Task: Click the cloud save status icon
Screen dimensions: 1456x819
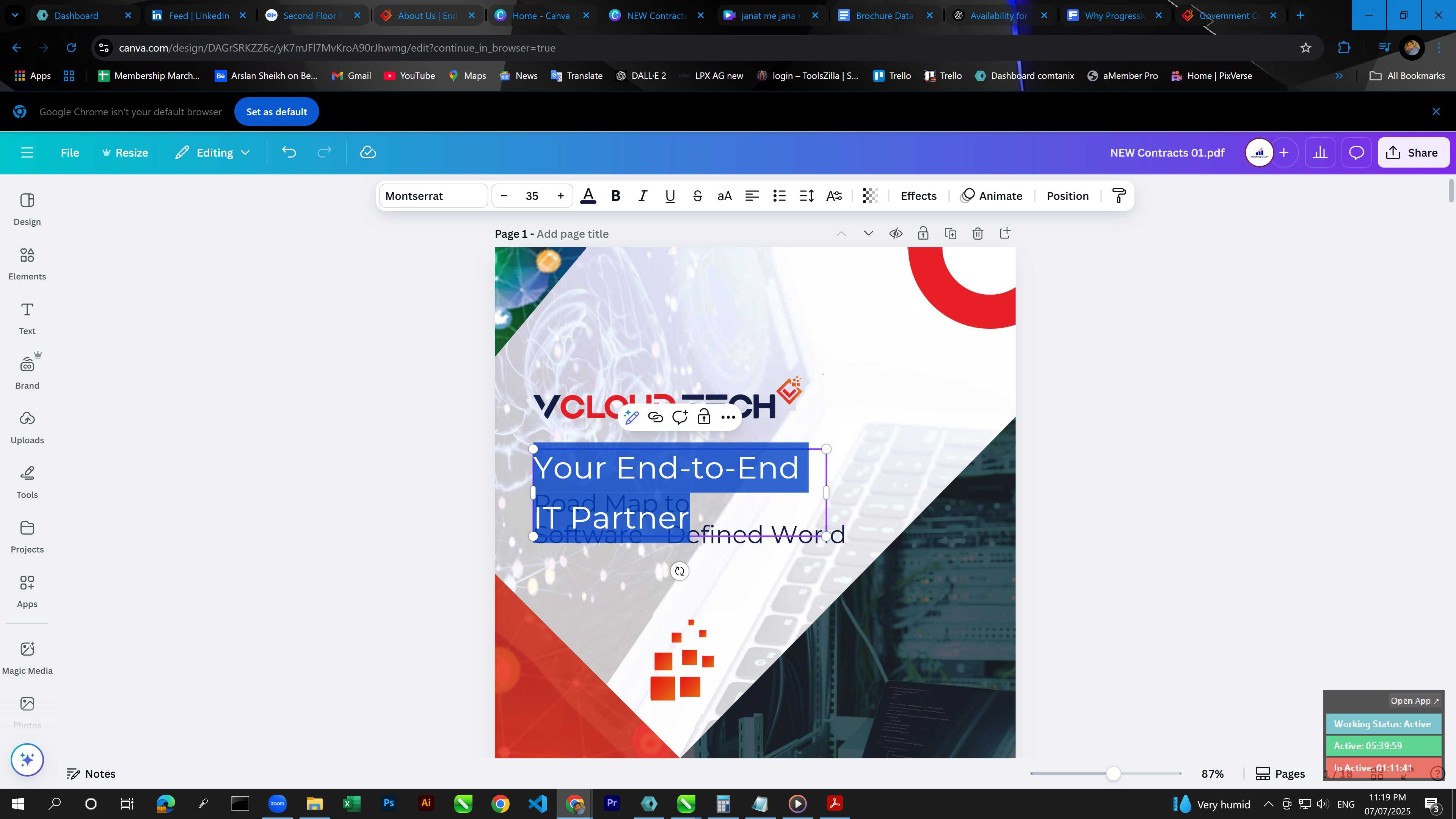Action: pos(368,152)
